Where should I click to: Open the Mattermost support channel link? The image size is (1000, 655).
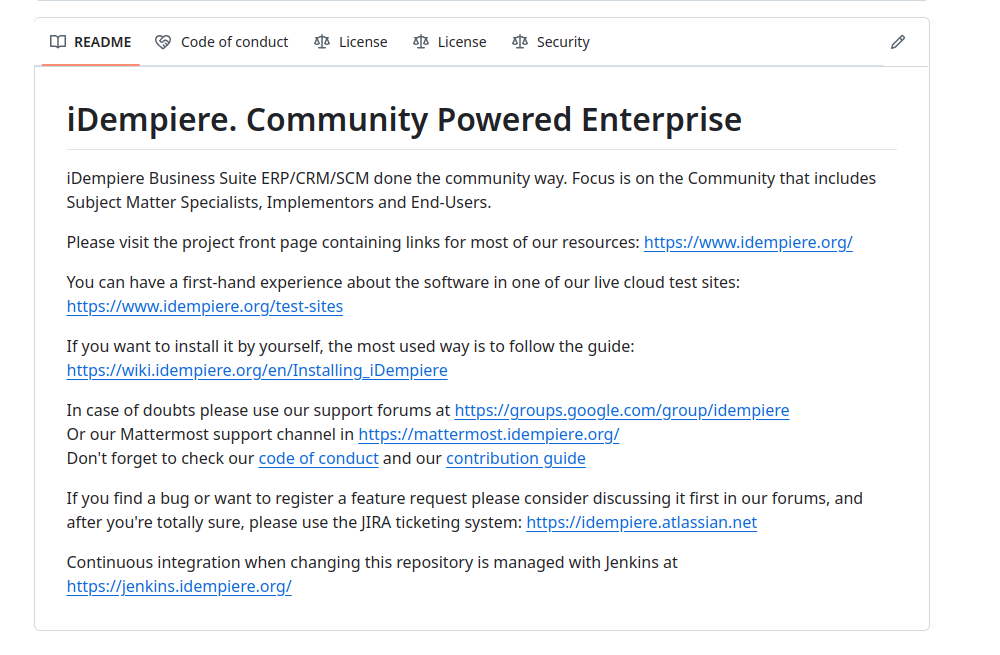pyautogui.click(x=488, y=434)
